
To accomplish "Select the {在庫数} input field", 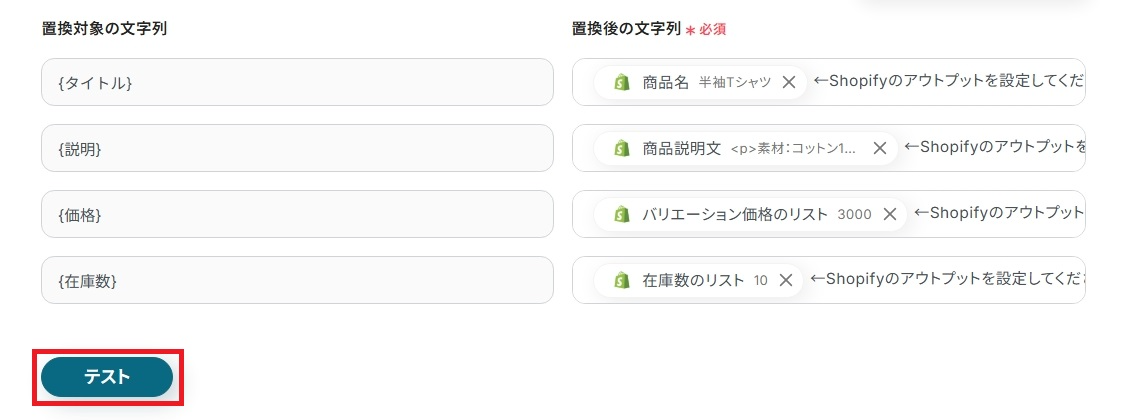I will pyautogui.click(x=297, y=280).
